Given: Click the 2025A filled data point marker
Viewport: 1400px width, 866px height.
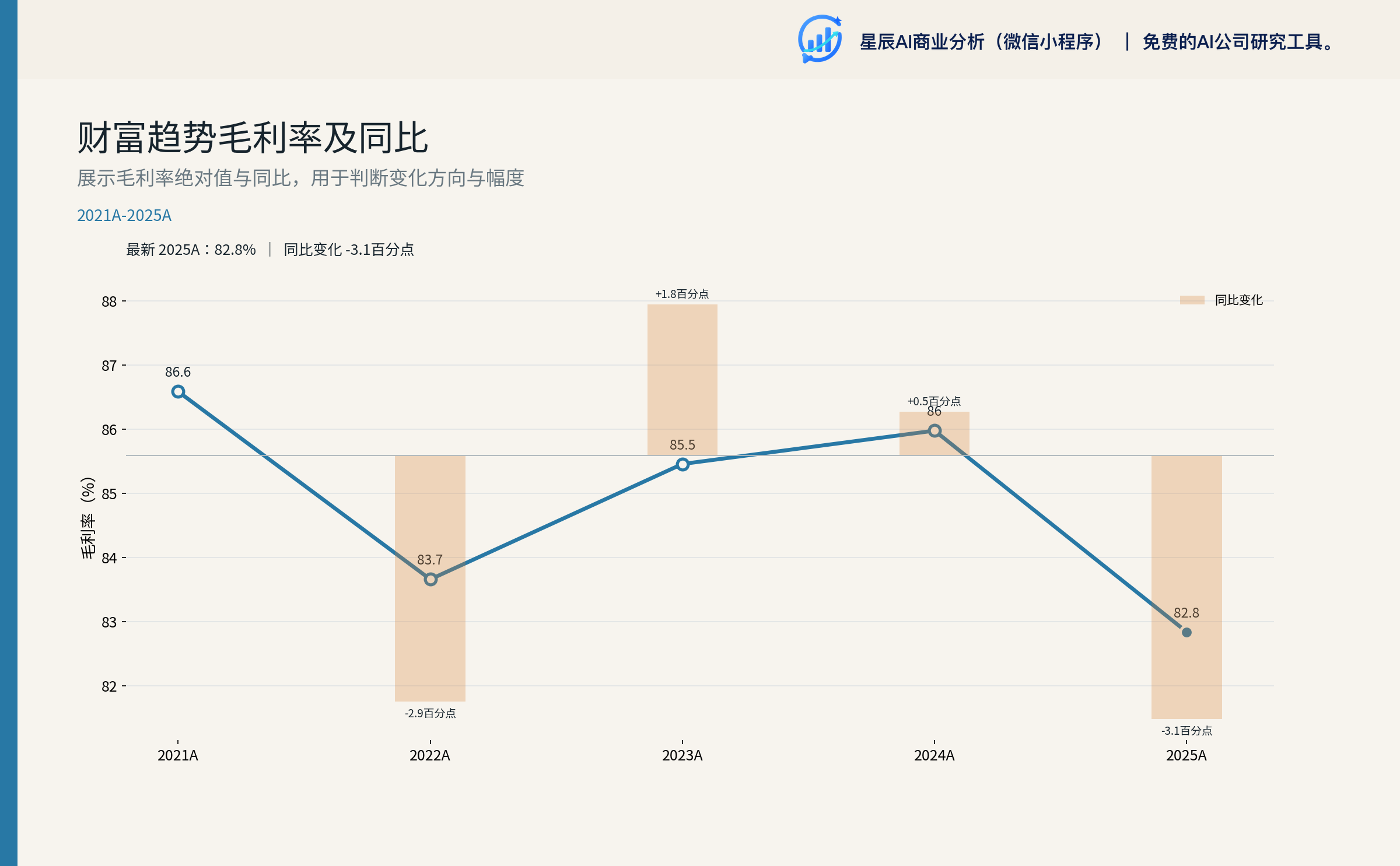Looking at the screenshot, I should (x=1186, y=632).
